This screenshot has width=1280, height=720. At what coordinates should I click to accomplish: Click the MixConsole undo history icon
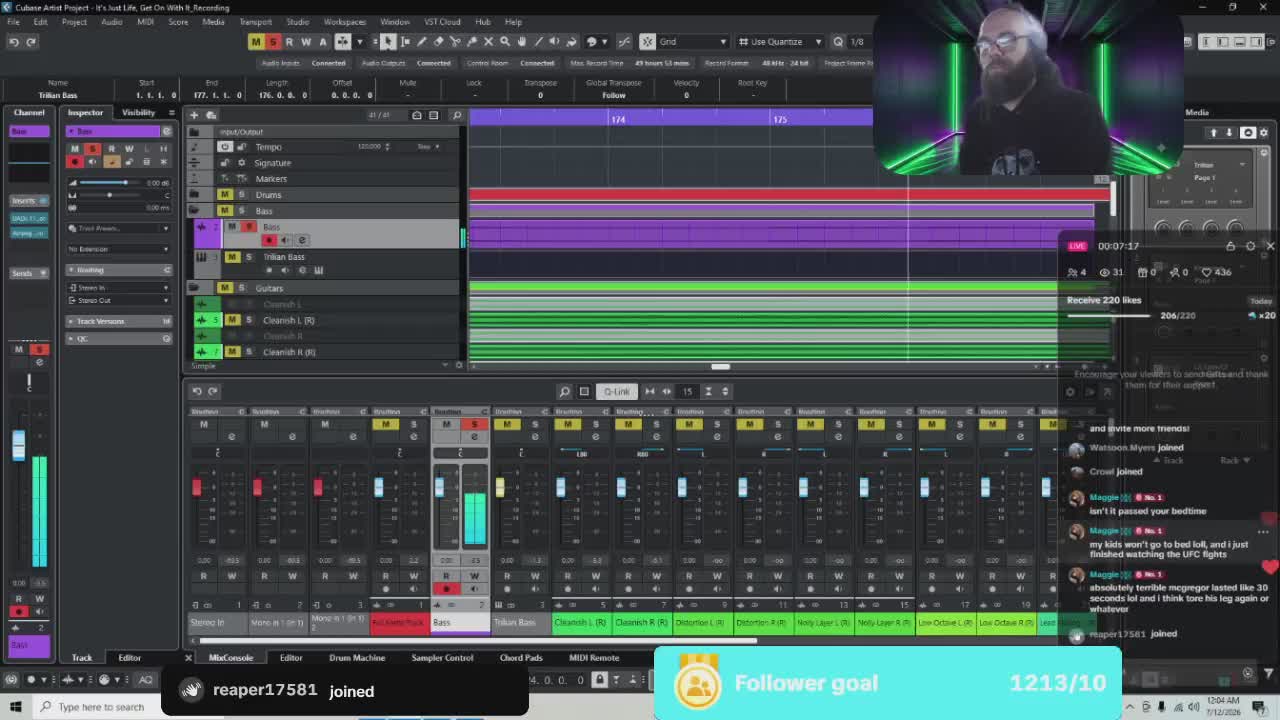coord(197,391)
